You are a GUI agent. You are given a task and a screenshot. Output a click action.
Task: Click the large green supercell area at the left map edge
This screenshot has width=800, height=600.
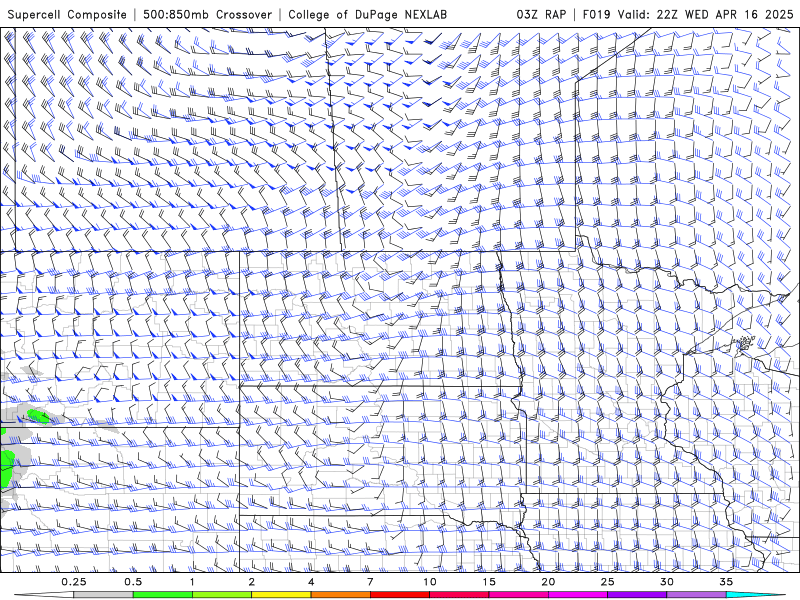(x=7, y=467)
